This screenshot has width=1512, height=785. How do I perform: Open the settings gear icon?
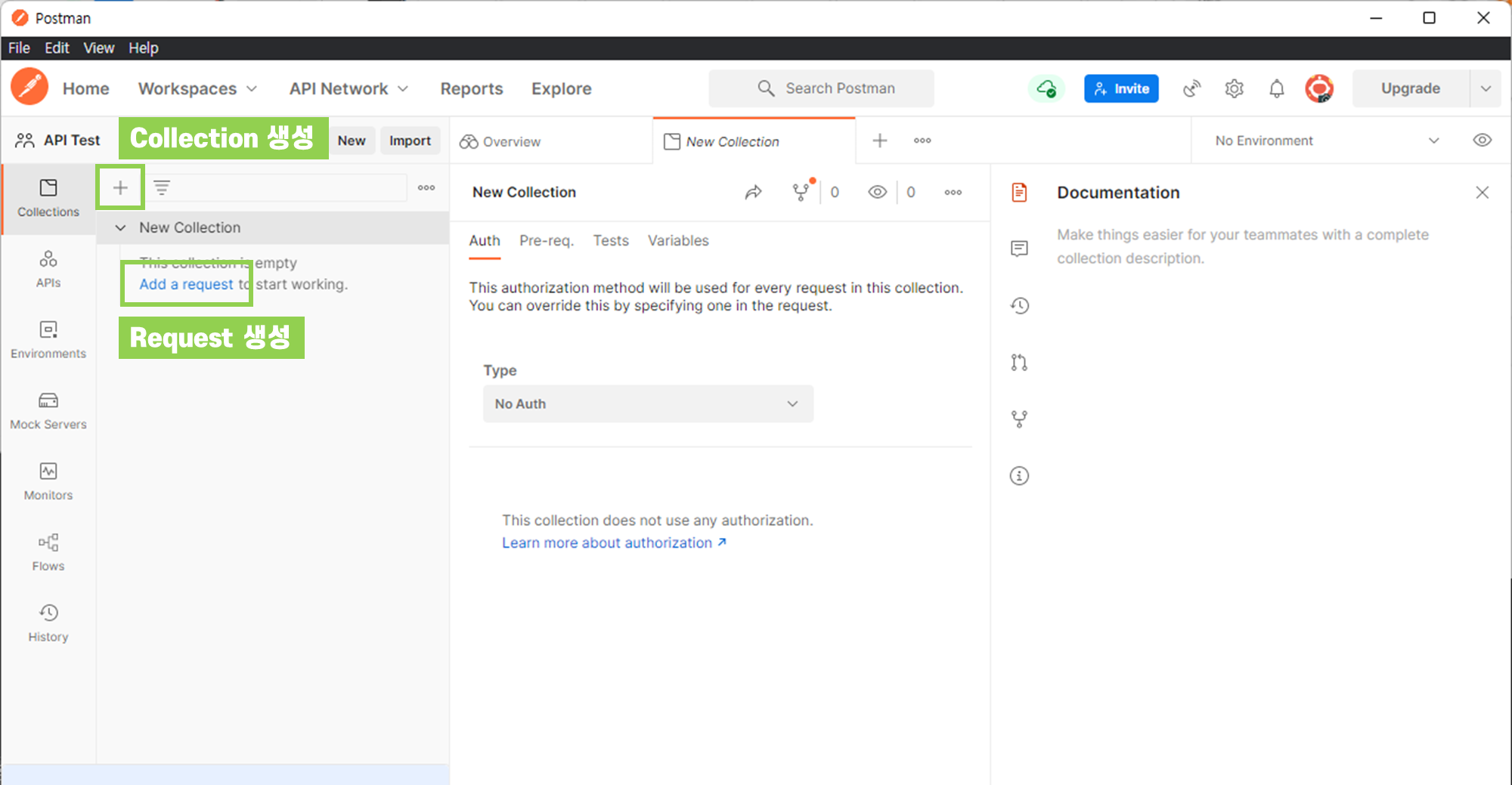tap(1235, 88)
